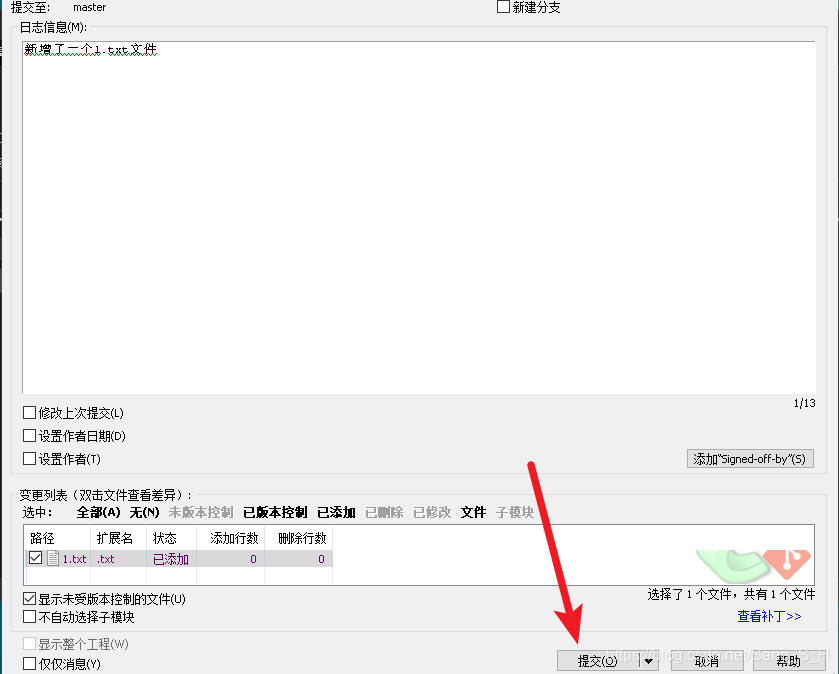Screen dimensions: 839x674
Task: Open the 提交至 master branch selector
Action: 89,7
